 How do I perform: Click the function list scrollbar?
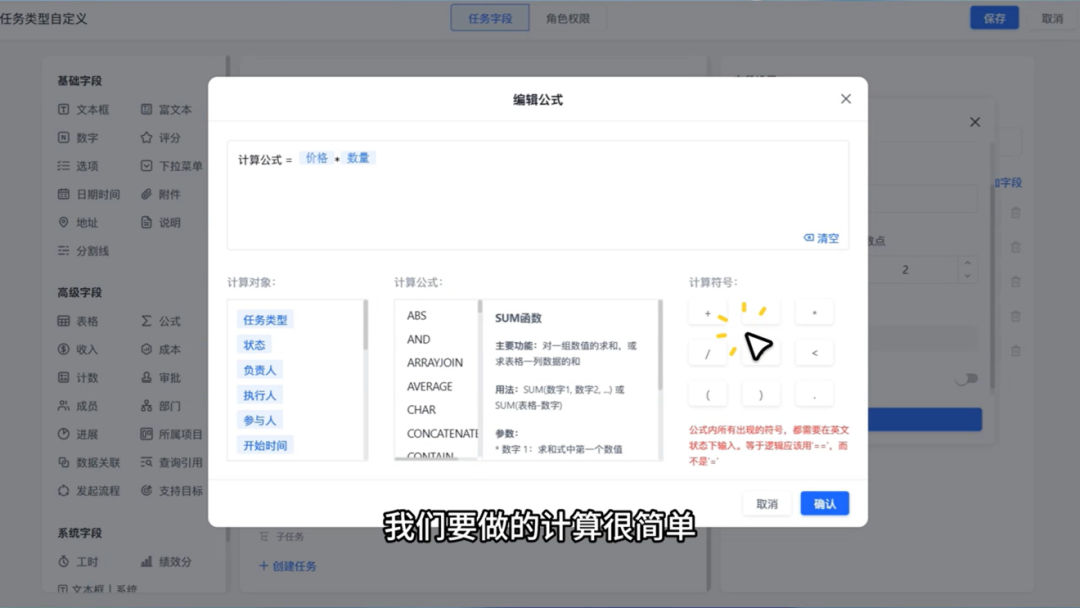[x=479, y=307]
